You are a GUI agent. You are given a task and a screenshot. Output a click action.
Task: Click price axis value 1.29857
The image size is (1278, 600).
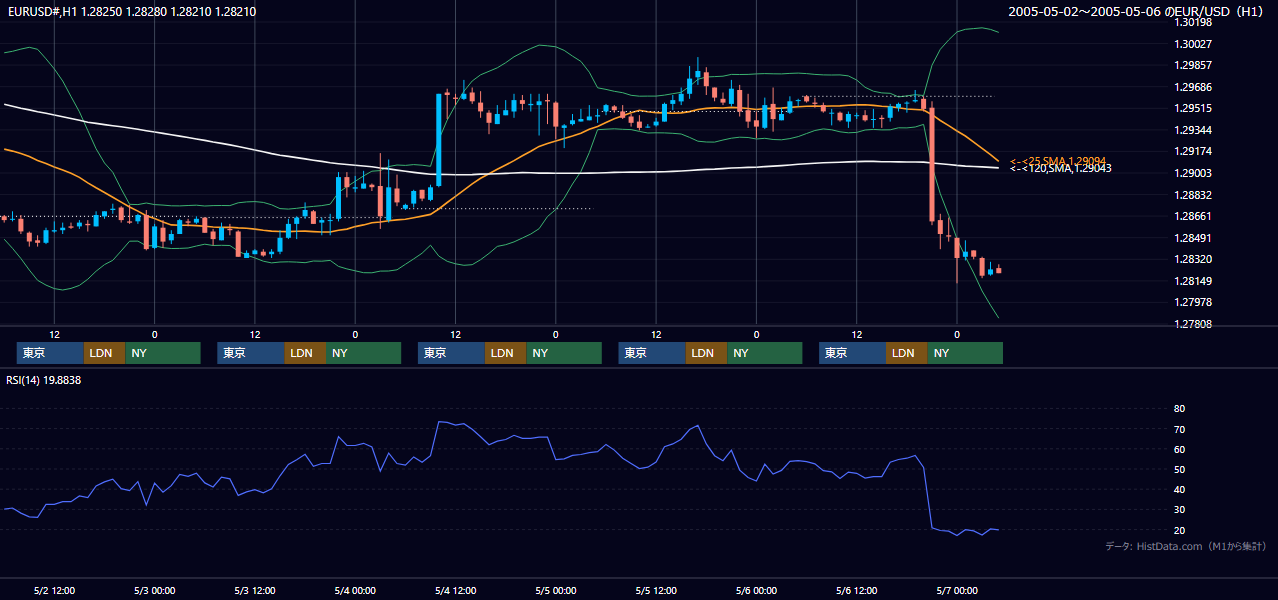pyautogui.click(x=1193, y=65)
